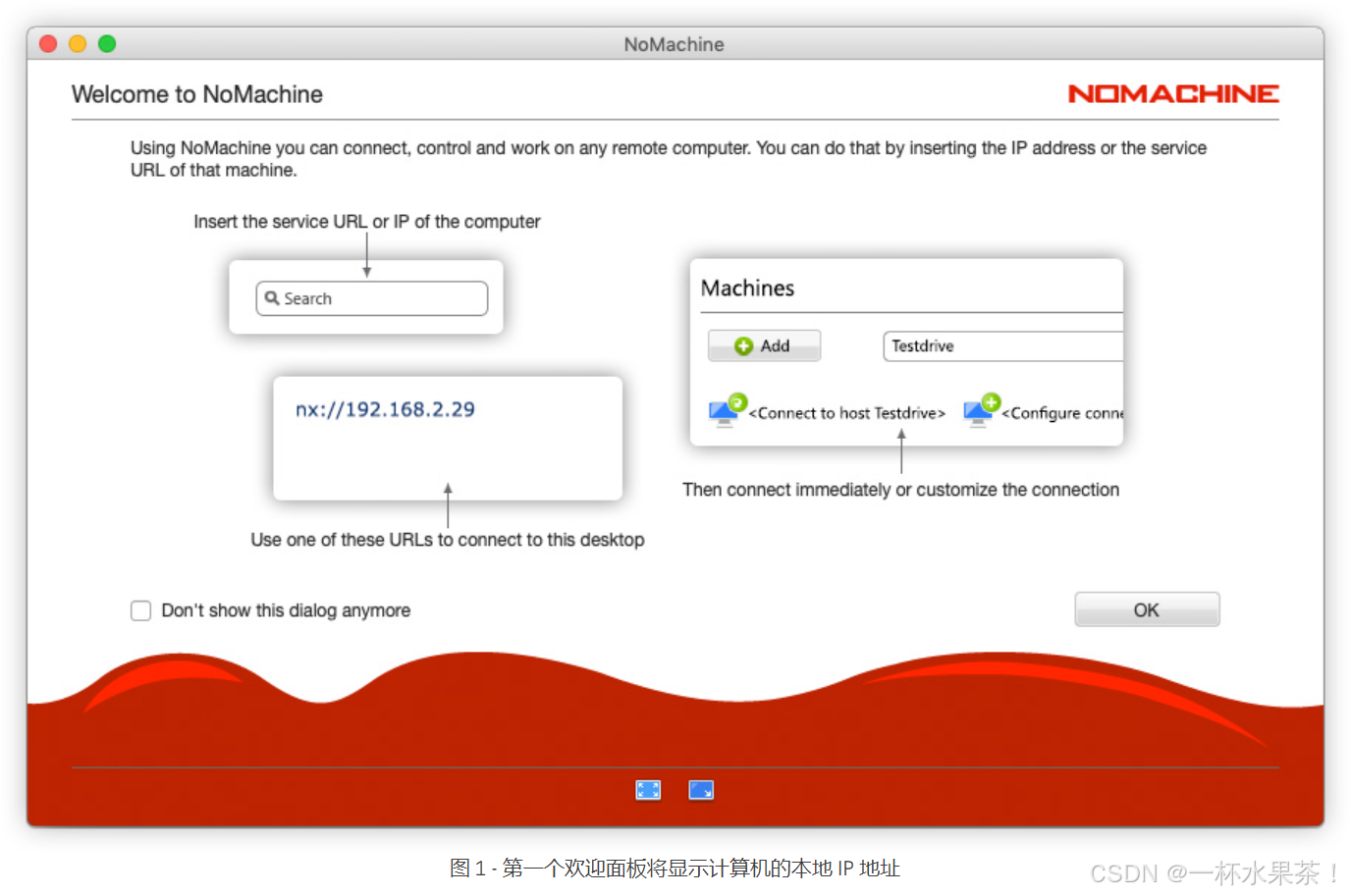Click the red close window button

(x=48, y=43)
